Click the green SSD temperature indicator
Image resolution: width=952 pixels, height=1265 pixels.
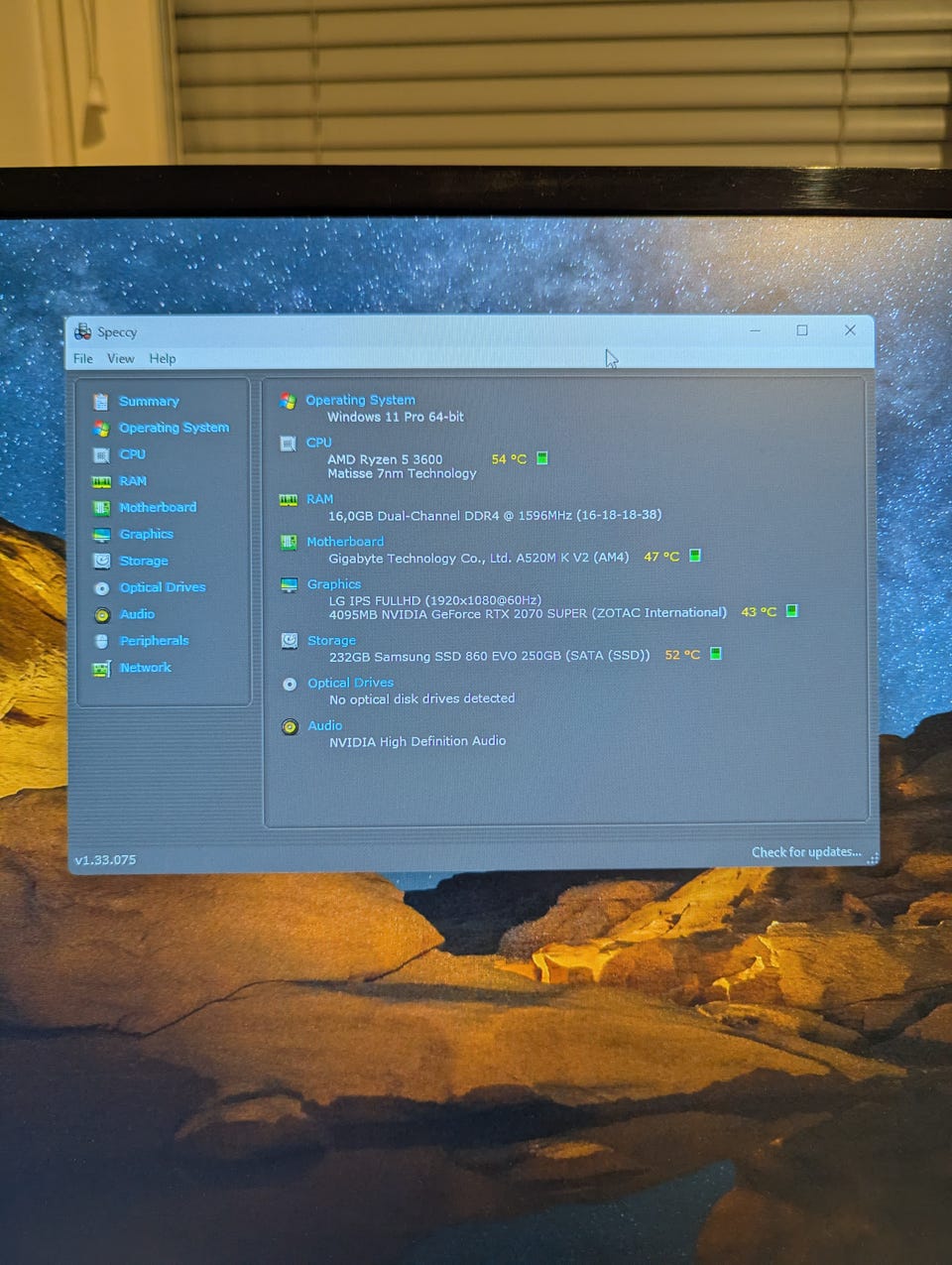[716, 654]
